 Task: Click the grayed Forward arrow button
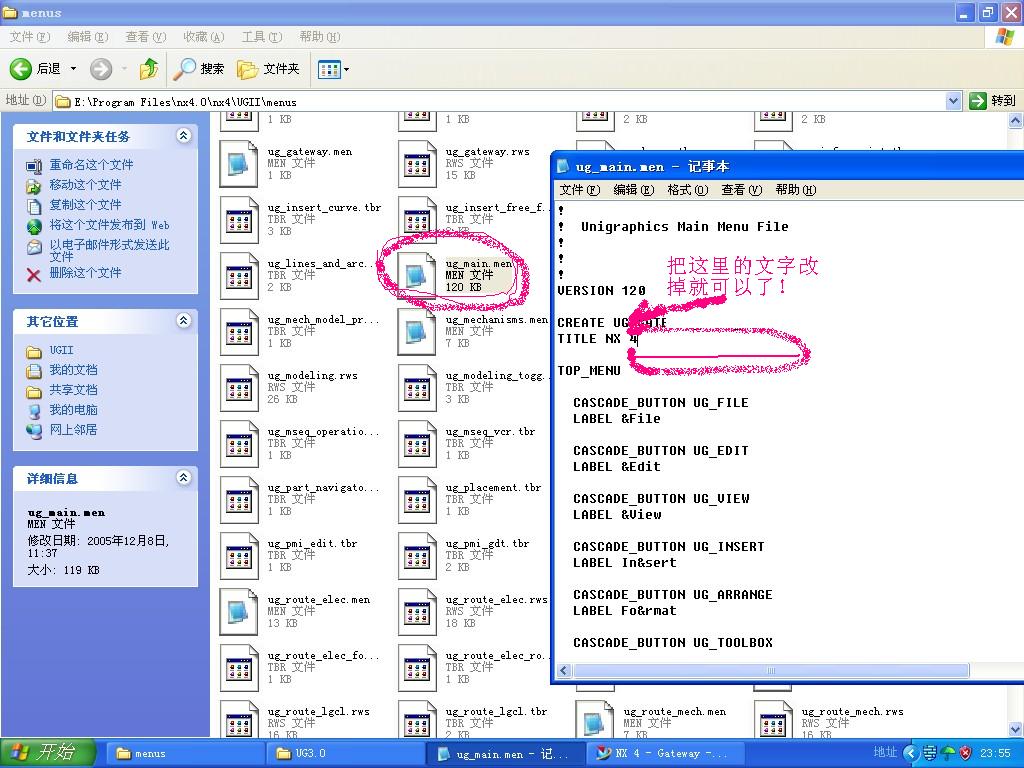pyautogui.click(x=101, y=69)
